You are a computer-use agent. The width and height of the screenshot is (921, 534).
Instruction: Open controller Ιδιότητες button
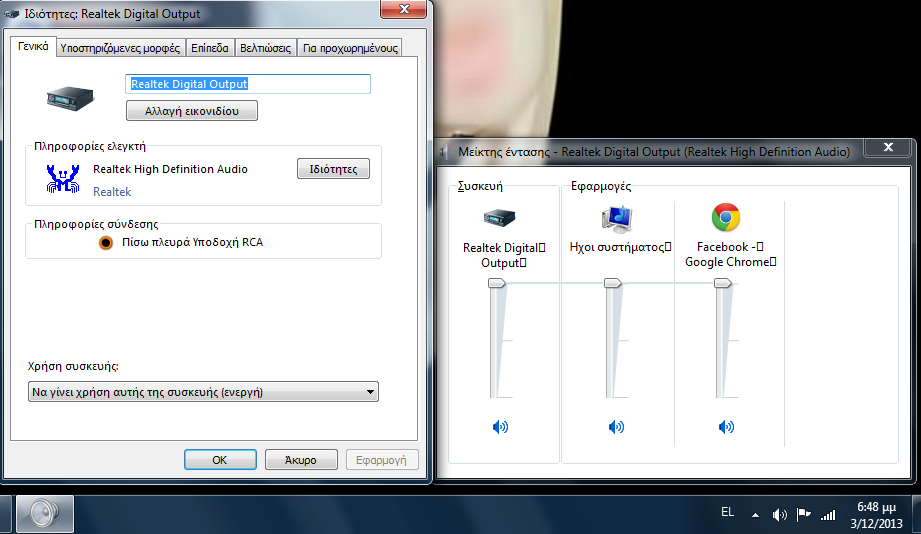[333, 169]
